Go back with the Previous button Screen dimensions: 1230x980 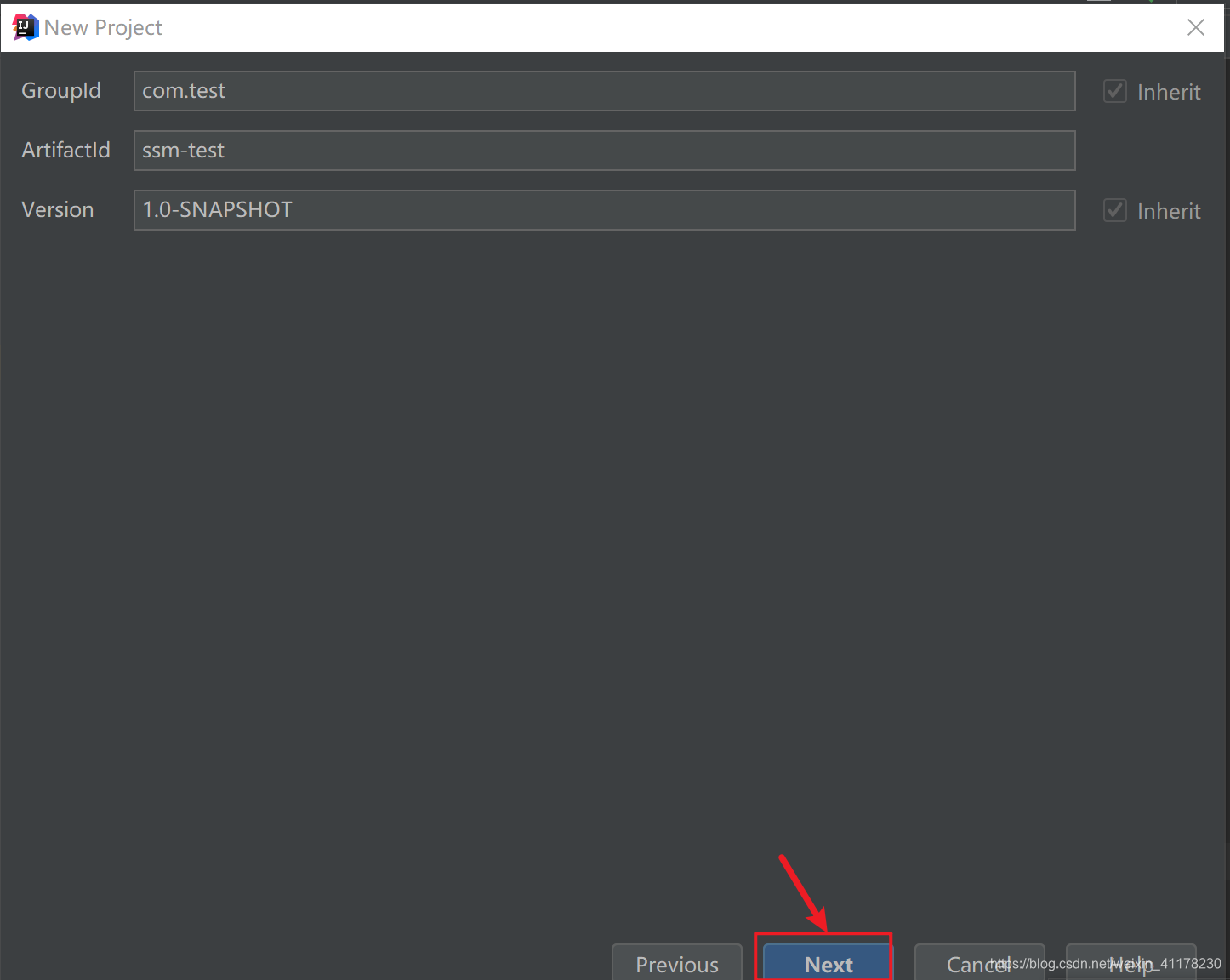677,963
